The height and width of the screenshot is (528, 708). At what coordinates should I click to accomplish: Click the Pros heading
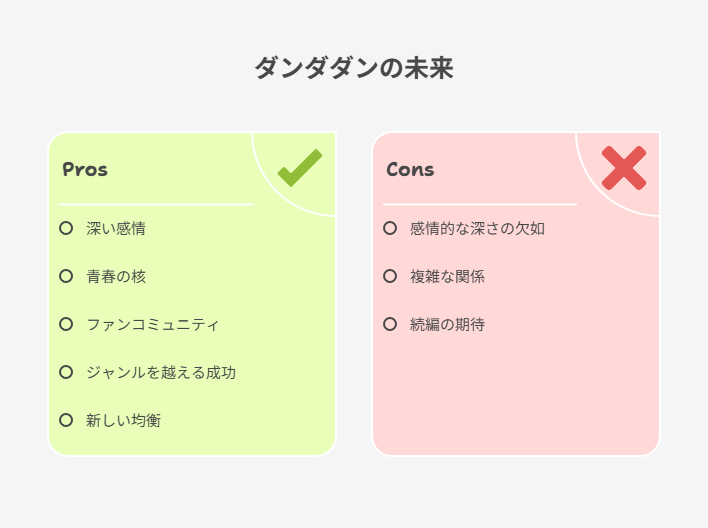coord(85,169)
